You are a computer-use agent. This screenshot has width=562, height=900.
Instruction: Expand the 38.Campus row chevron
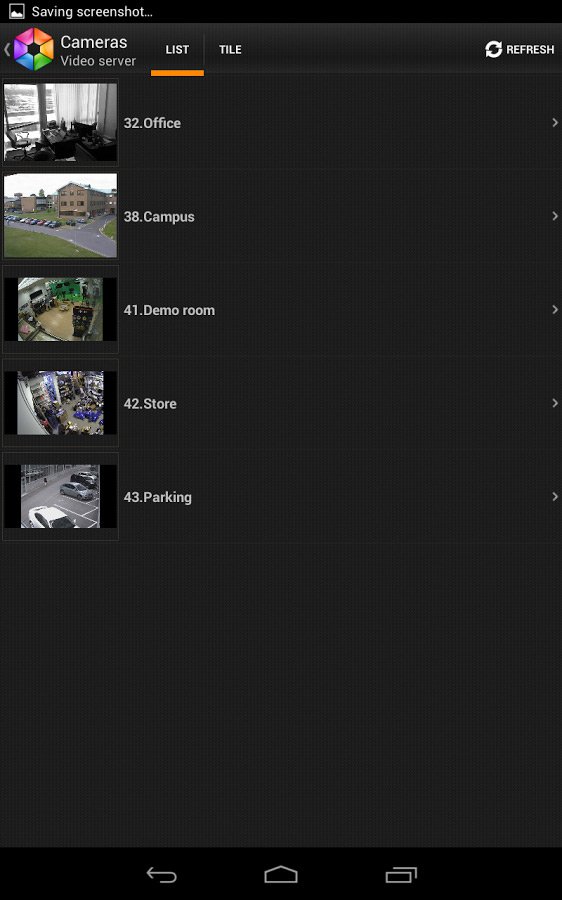click(x=555, y=216)
